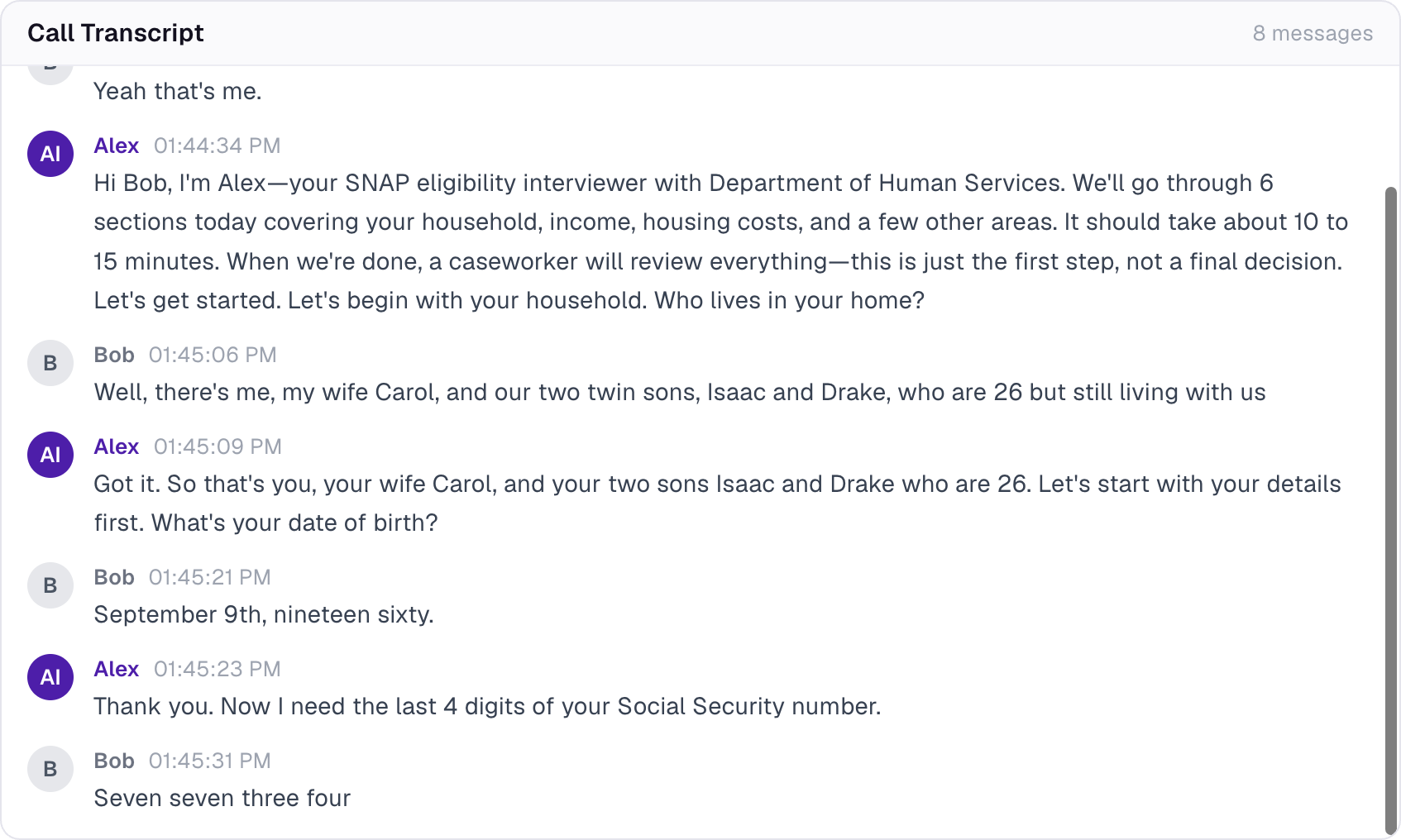Click the 01:45:23 PM timestamp
1401x840 pixels.
click(x=218, y=669)
